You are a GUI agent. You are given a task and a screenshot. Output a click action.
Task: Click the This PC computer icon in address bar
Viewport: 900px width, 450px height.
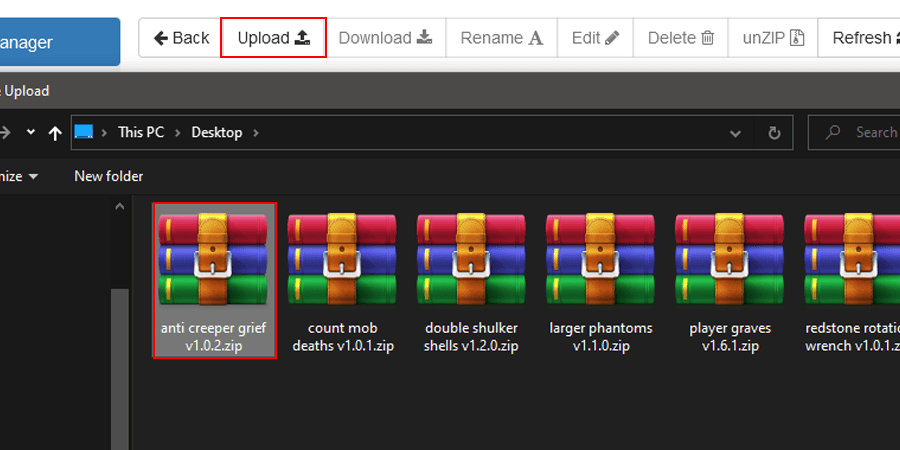(84, 133)
